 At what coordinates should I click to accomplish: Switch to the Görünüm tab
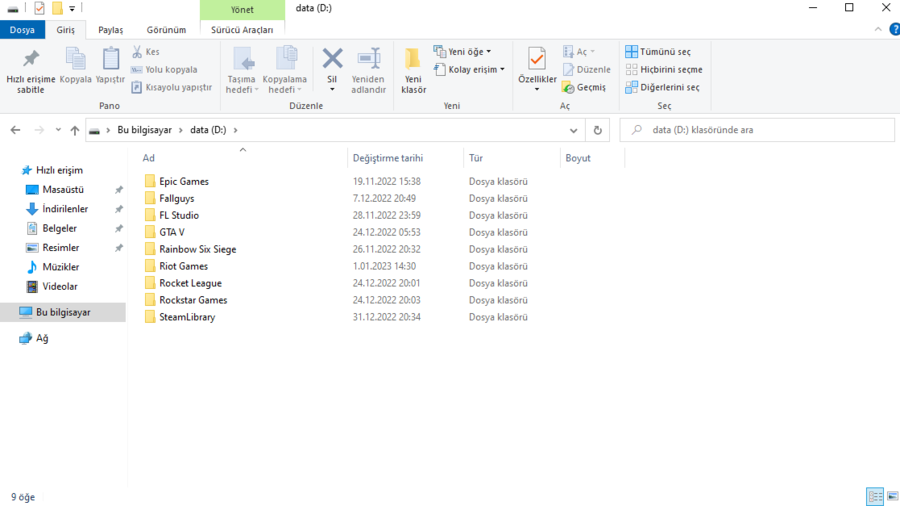tap(166, 30)
